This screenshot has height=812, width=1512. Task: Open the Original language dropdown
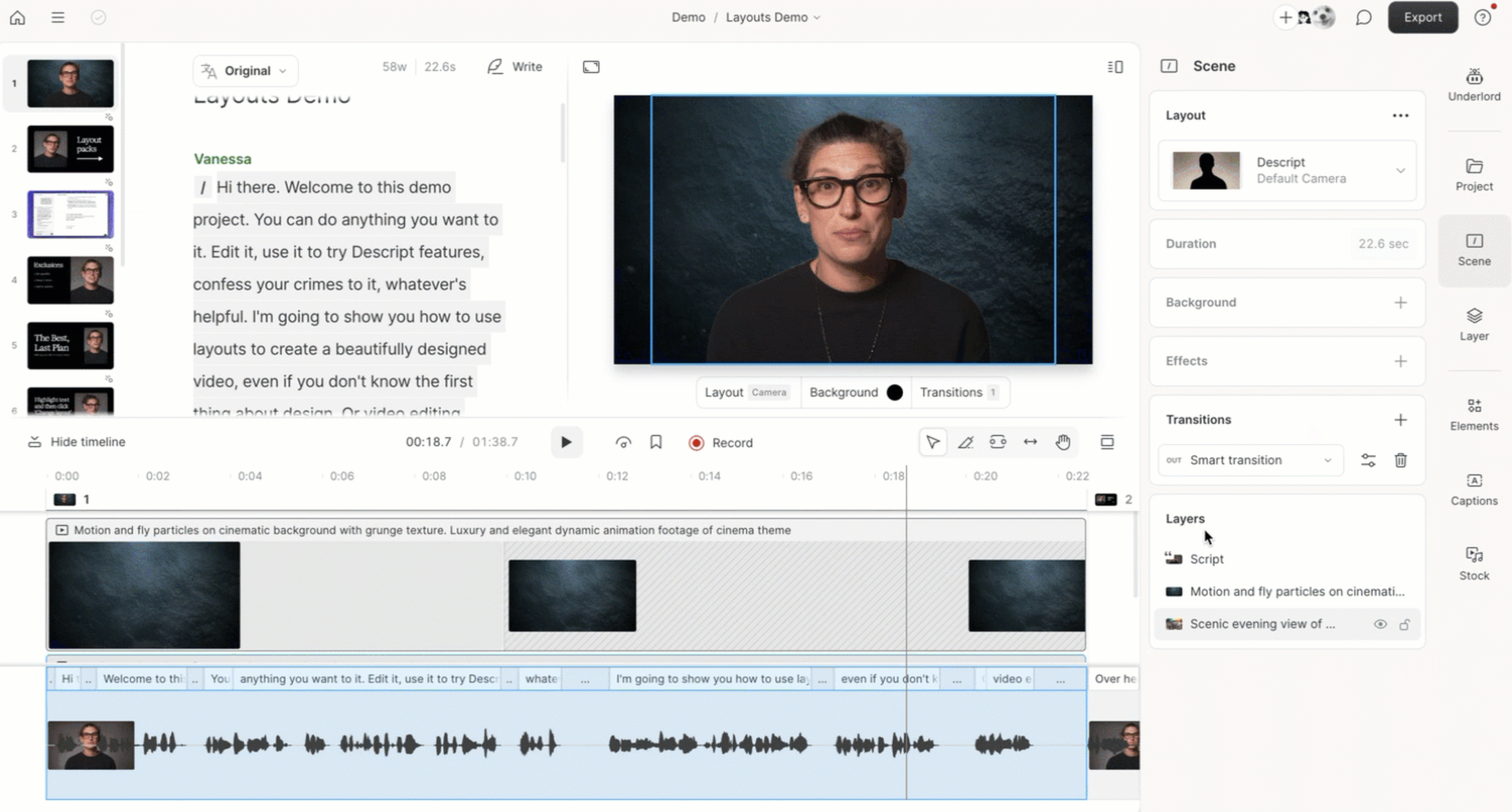click(245, 71)
